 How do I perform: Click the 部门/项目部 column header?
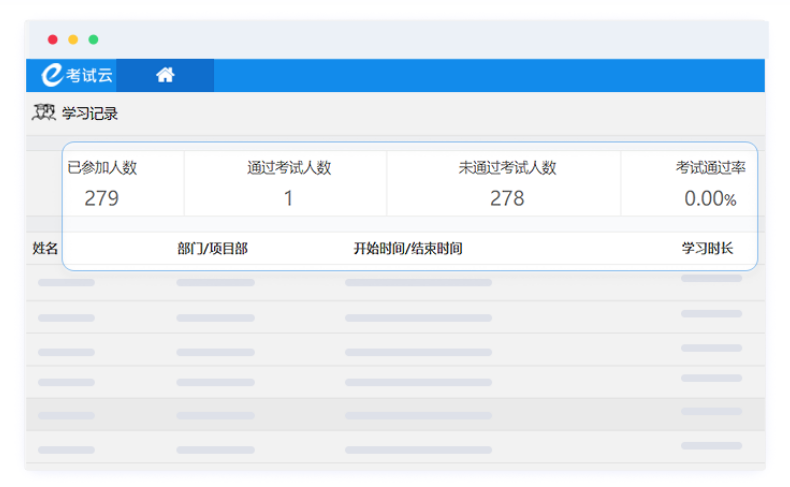pyautogui.click(x=212, y=248)
